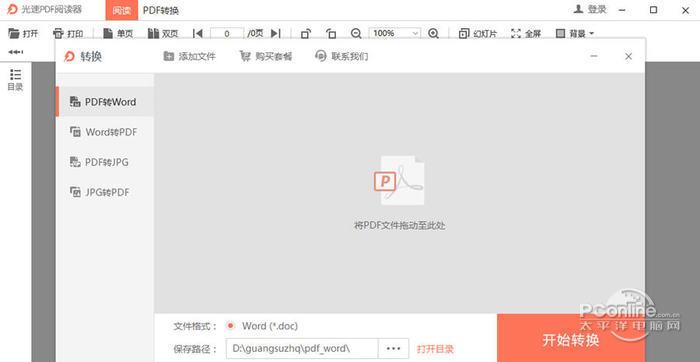
Task: Collapse the sidebar using the arrows icon
Action: (16, 52)
